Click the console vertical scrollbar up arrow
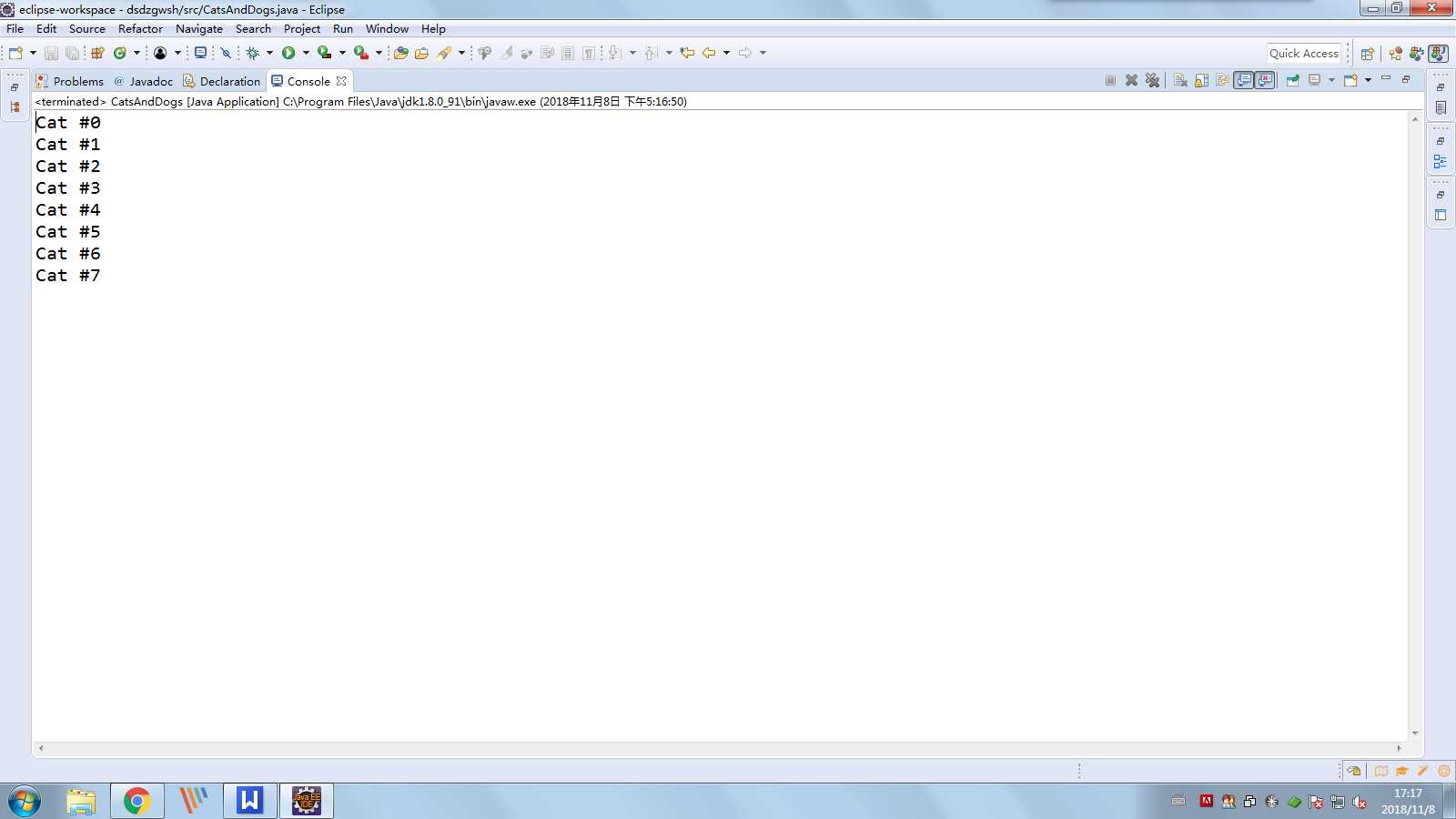The image size is (1456, 819). [1415, 119]
